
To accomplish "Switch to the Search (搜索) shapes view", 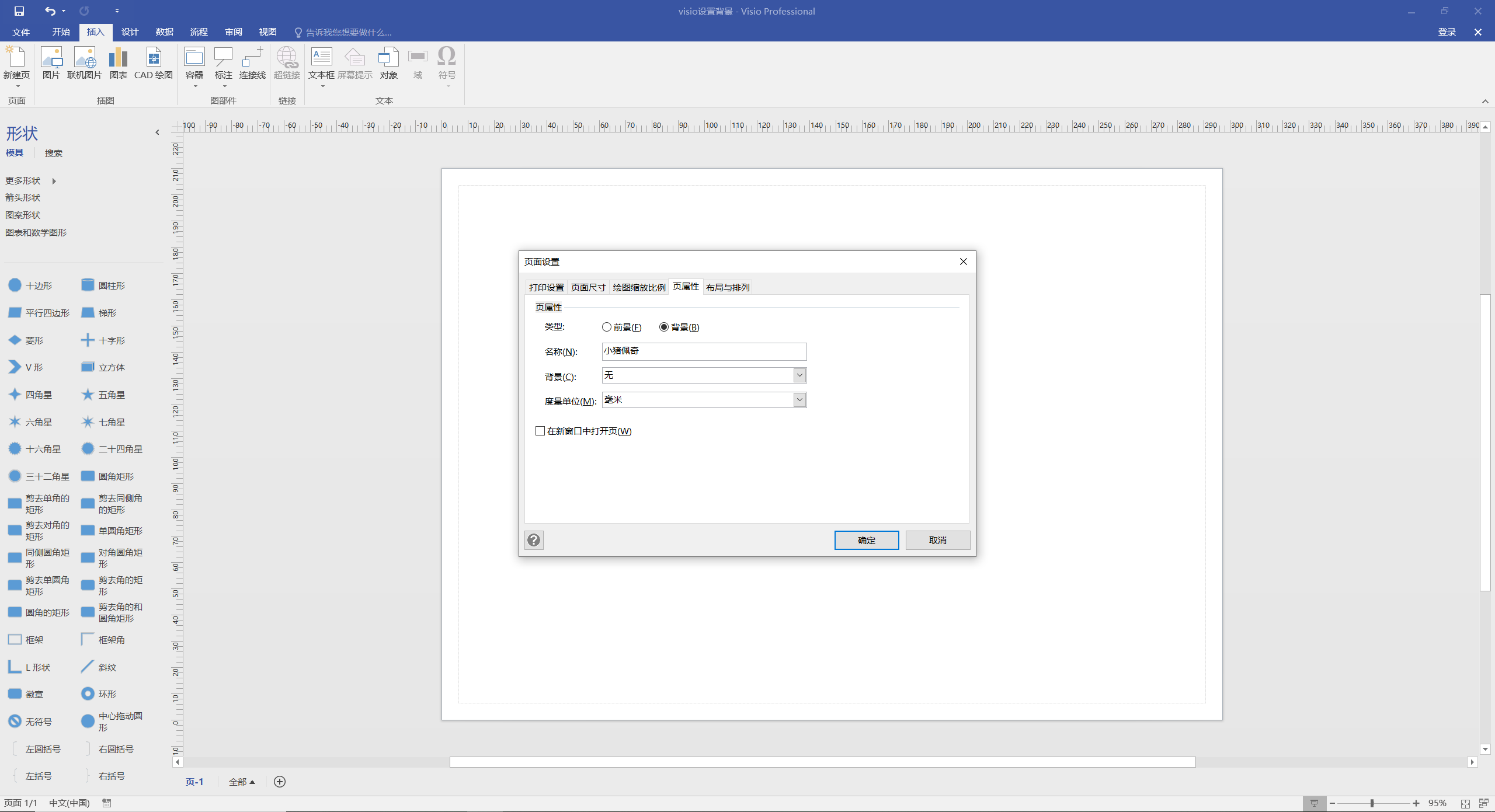I will coord(54,153).
